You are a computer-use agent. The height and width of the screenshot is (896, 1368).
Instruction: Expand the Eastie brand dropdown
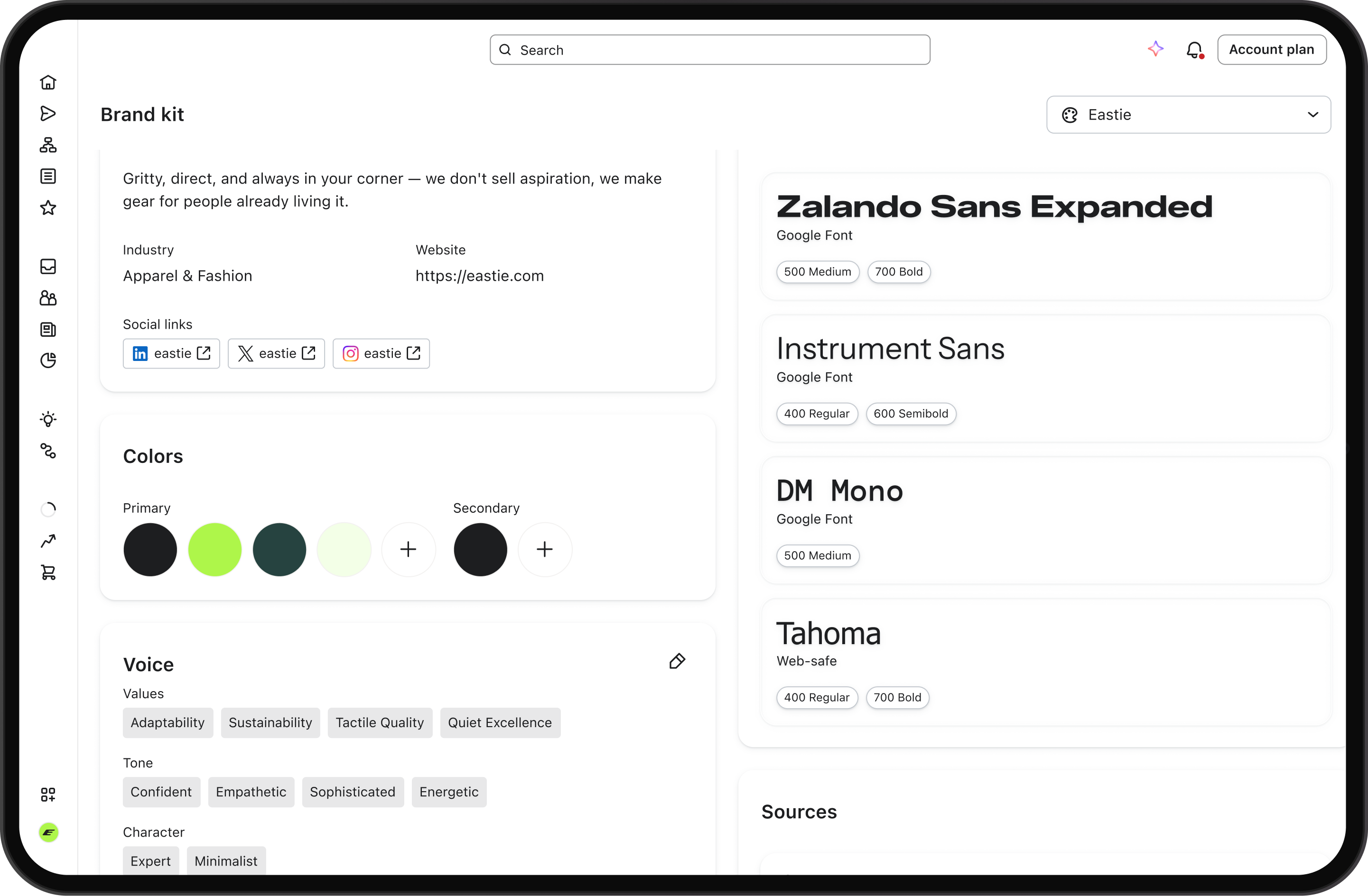point(1188,115)
